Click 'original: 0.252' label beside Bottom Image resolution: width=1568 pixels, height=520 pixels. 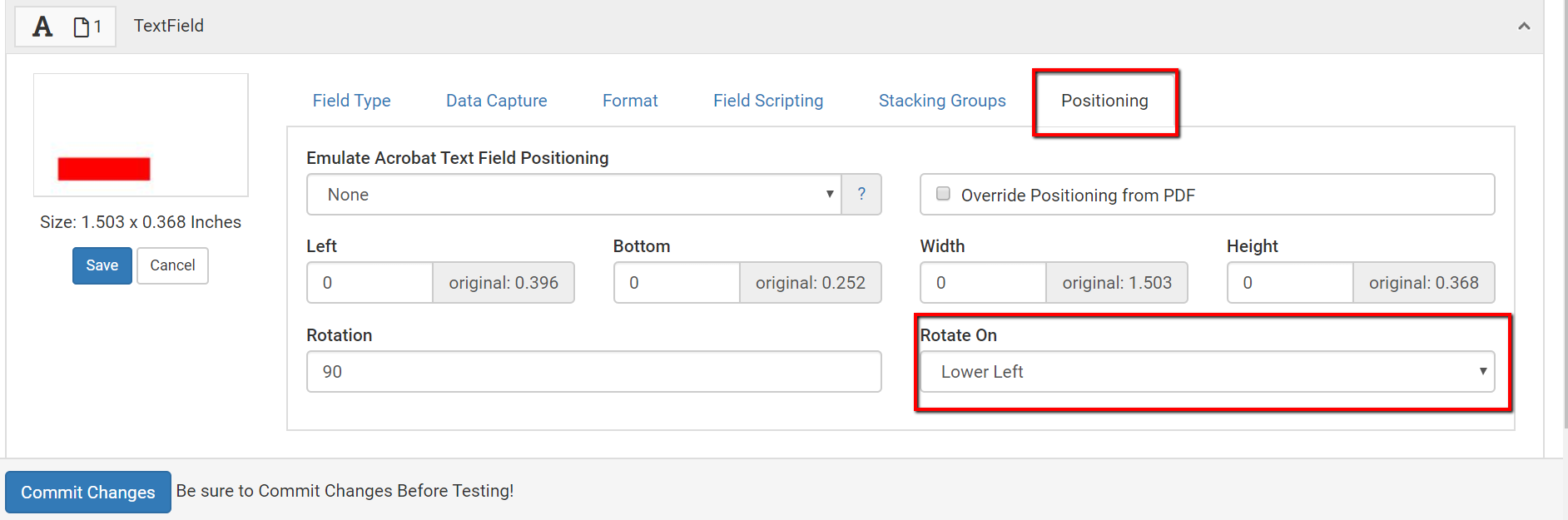point(811,283)
